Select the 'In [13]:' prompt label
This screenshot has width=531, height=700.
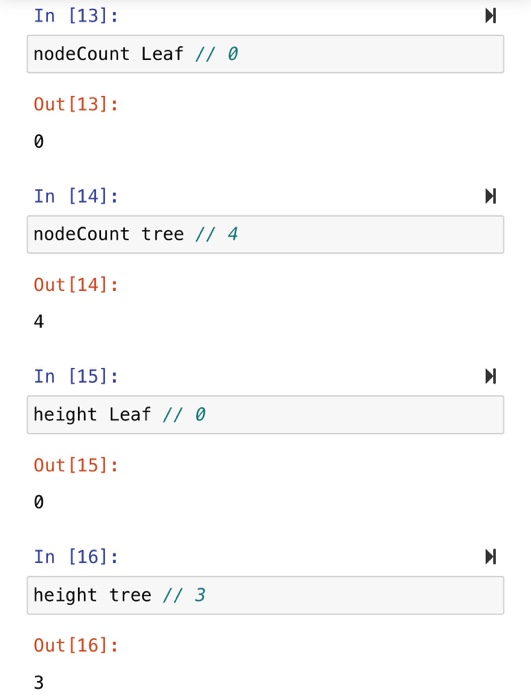pos(76,16)
